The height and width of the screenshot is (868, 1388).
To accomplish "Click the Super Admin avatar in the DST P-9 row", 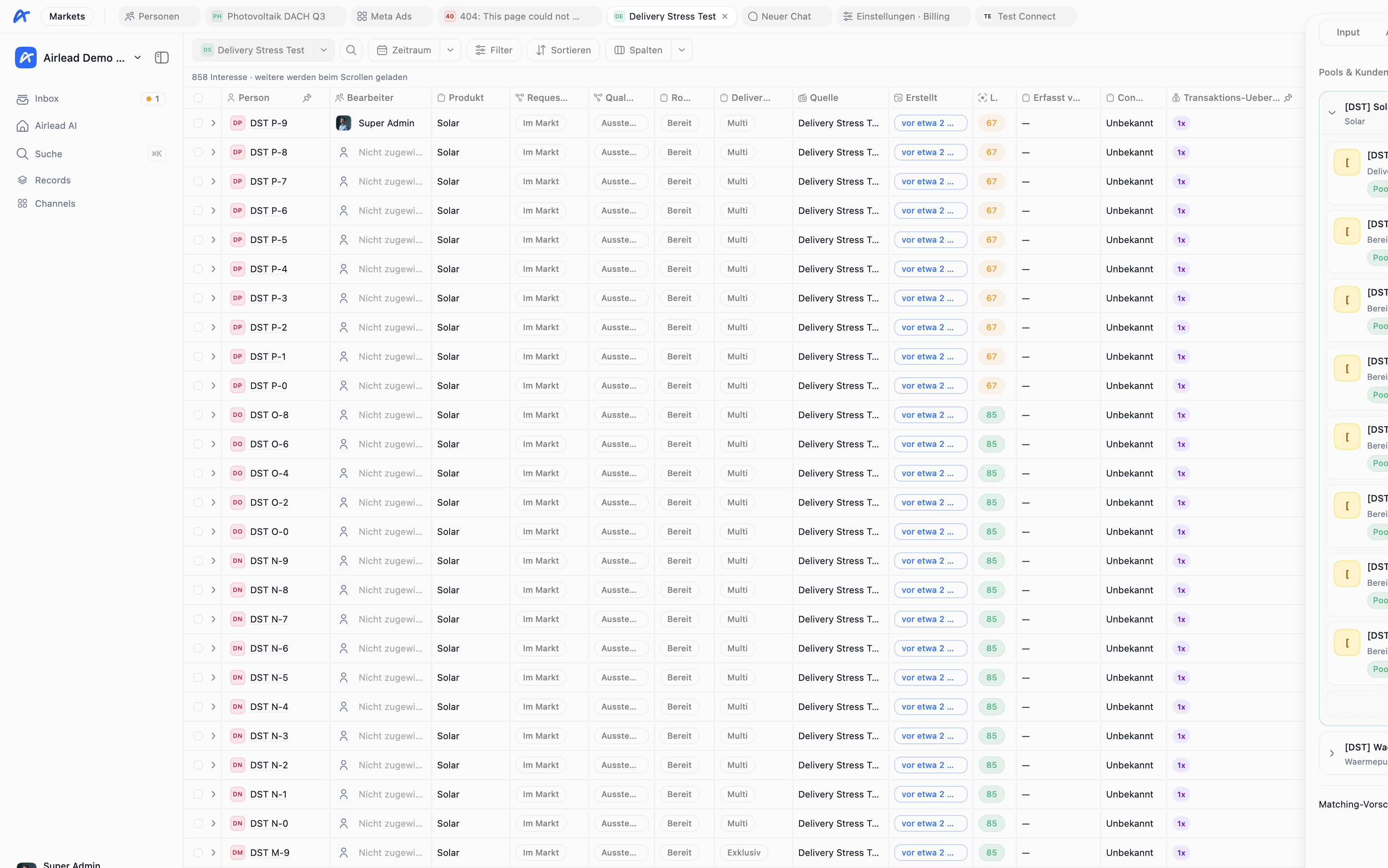I will [343, 123].
